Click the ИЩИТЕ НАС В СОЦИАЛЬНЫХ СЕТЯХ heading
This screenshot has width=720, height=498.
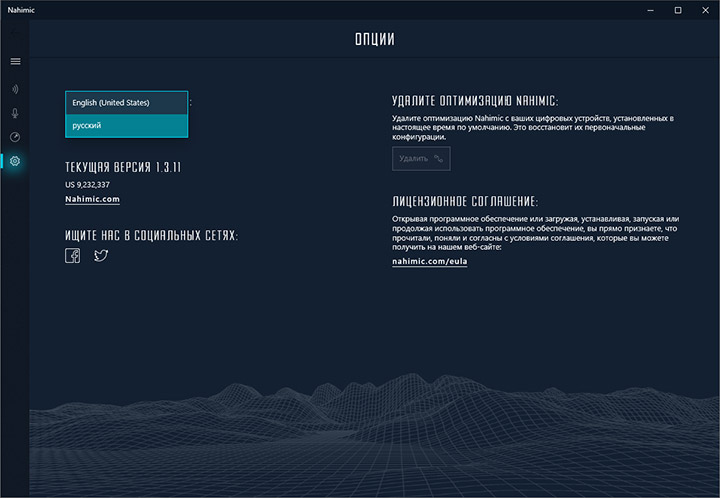(151, 235)
